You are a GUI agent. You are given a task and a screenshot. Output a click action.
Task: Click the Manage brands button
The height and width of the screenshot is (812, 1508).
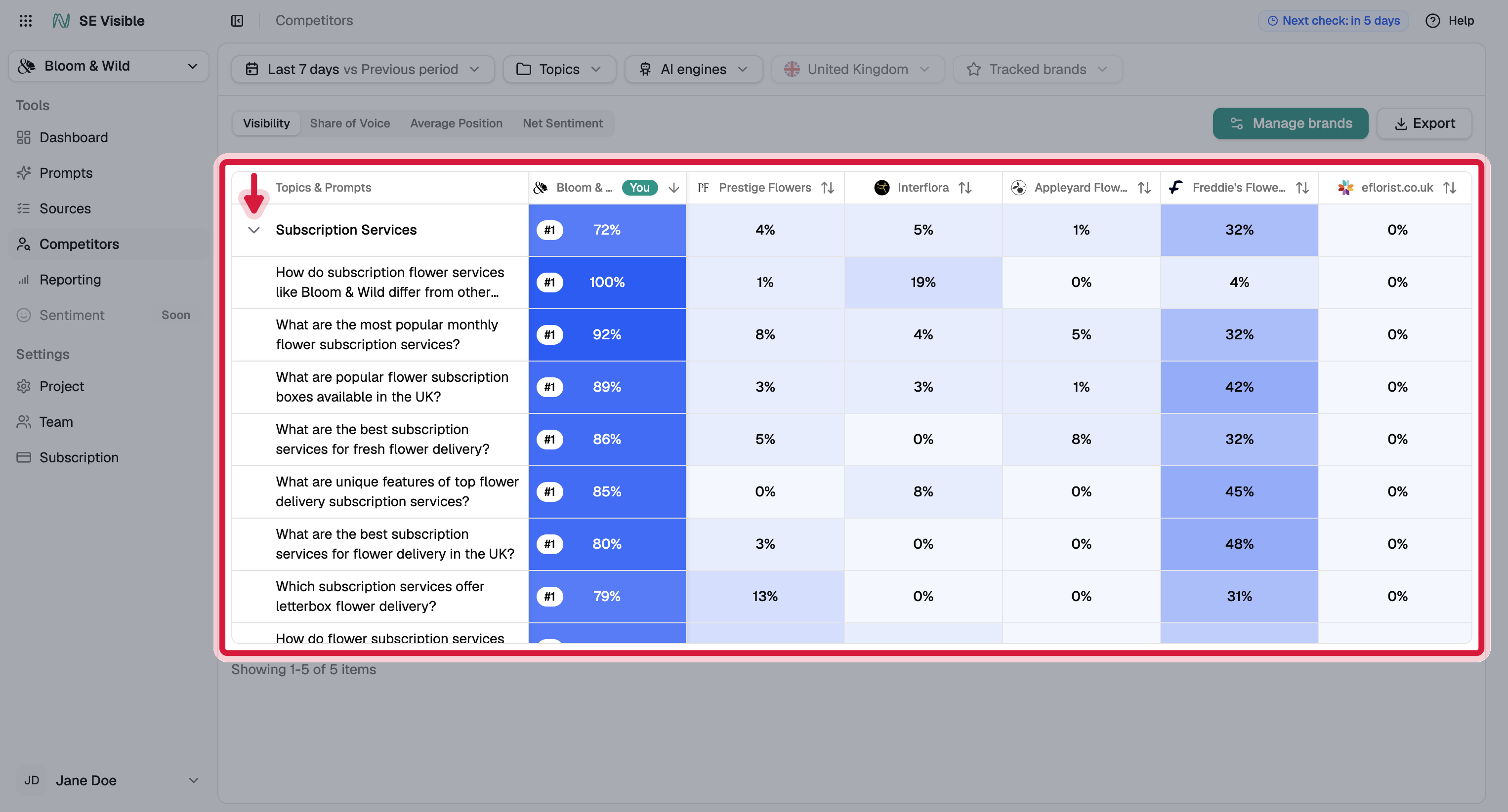[x=1290, y=123]
